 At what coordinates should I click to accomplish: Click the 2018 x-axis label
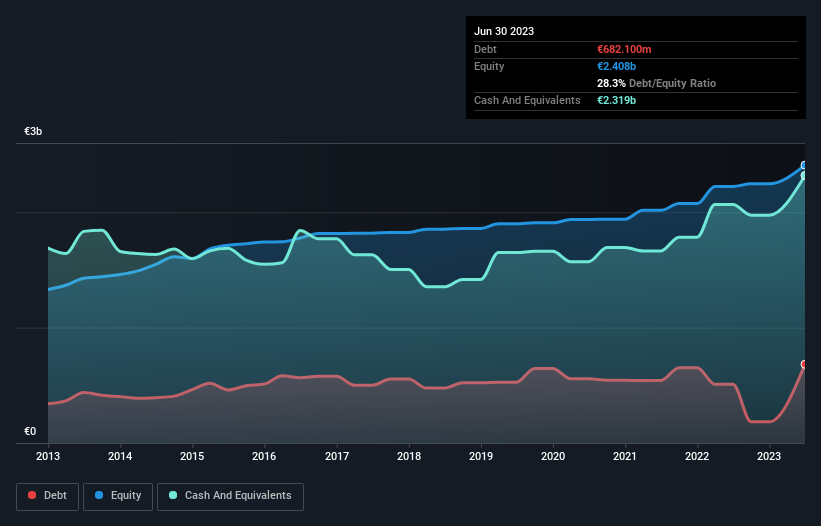pyautogui.click(x=409, y=456)
